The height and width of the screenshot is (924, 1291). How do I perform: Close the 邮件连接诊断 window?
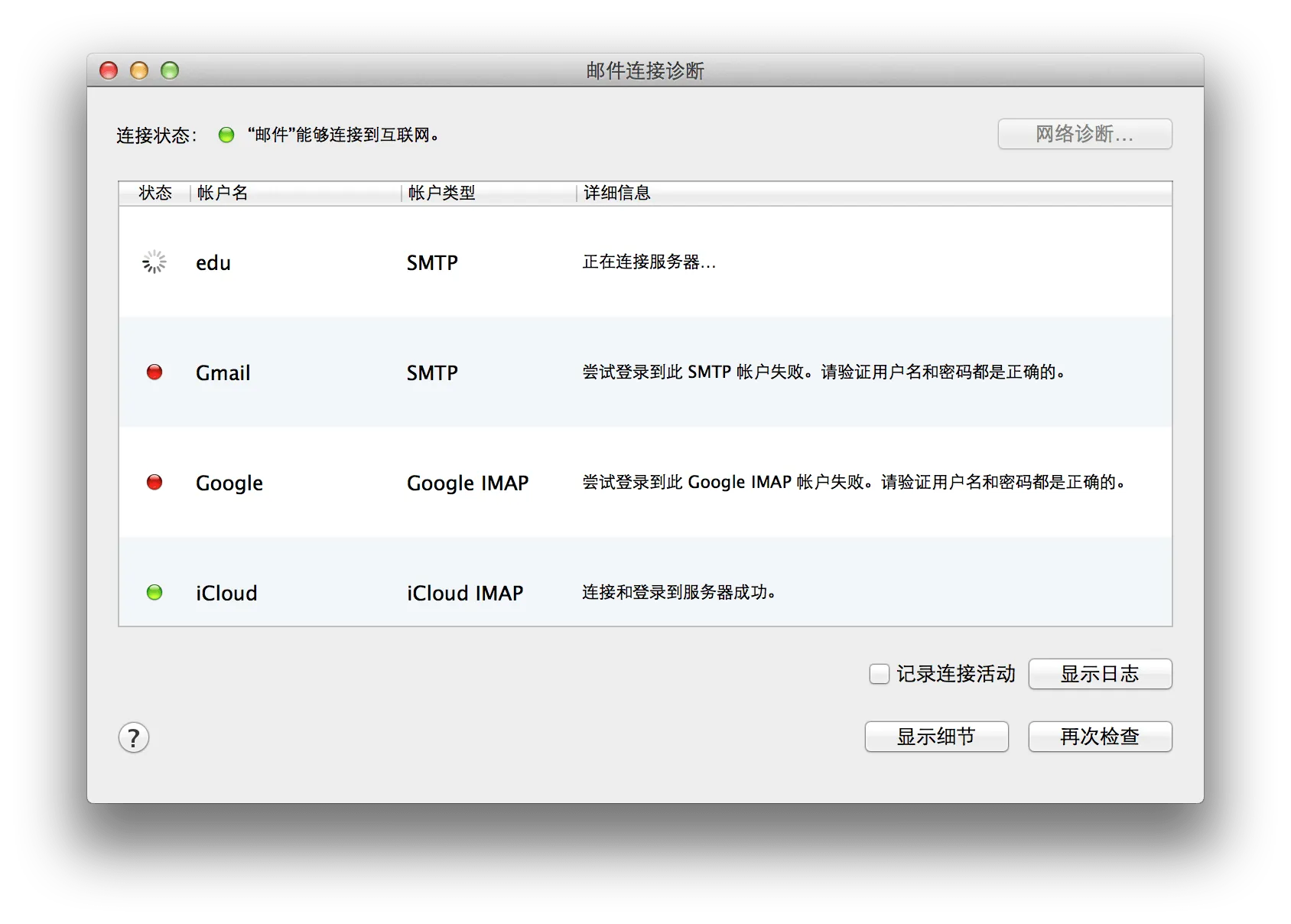point(109,70)
